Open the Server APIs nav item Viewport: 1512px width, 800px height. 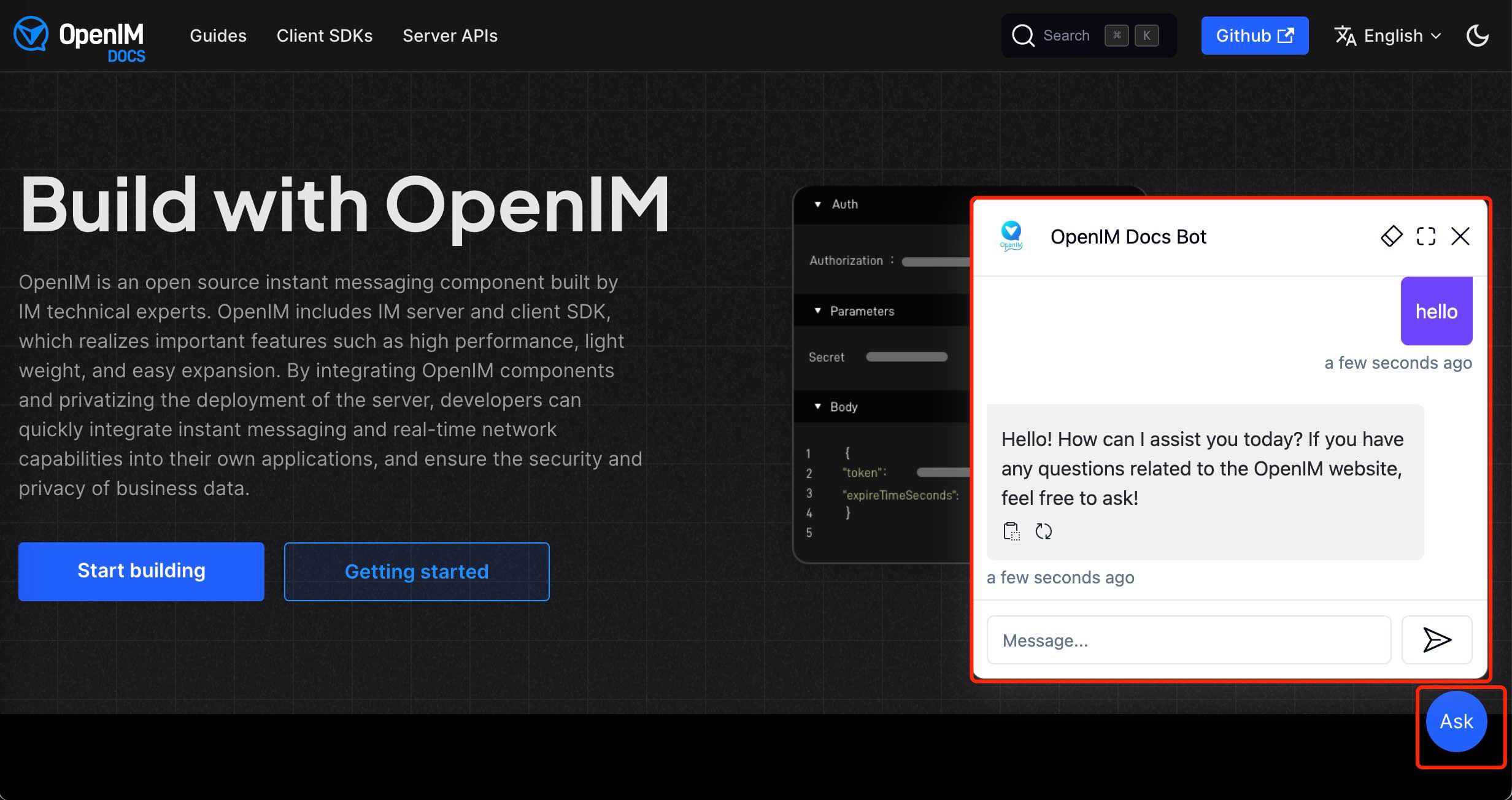[450, 36]
